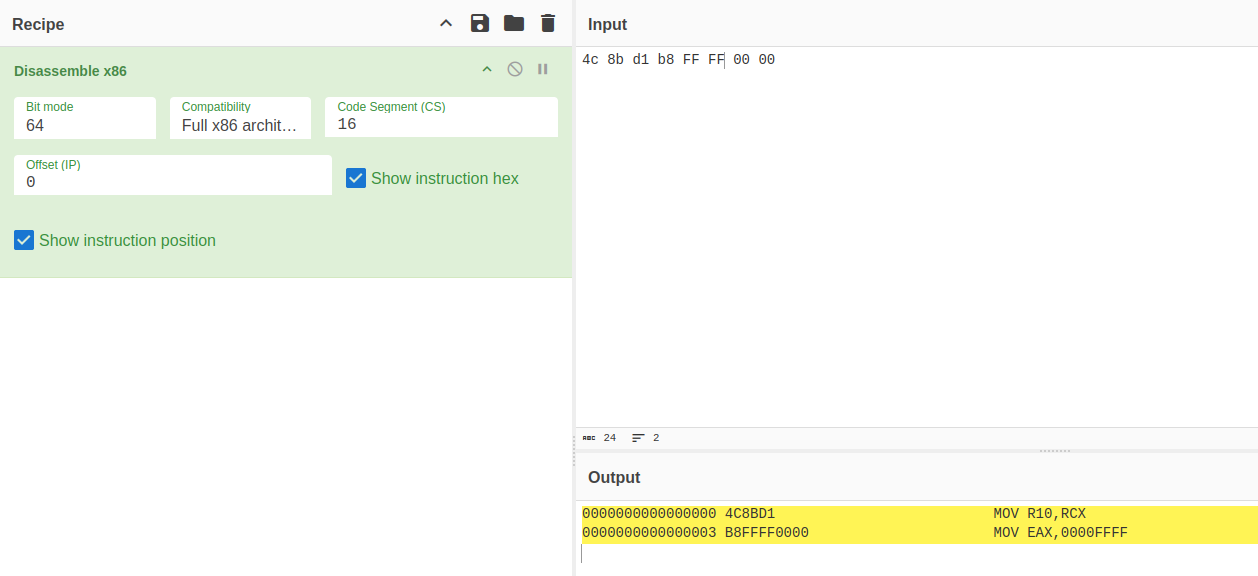1258x576 pixels.
Task: Click the 4C8BD1 hex bytes in Output
Action: click(750, 514)
